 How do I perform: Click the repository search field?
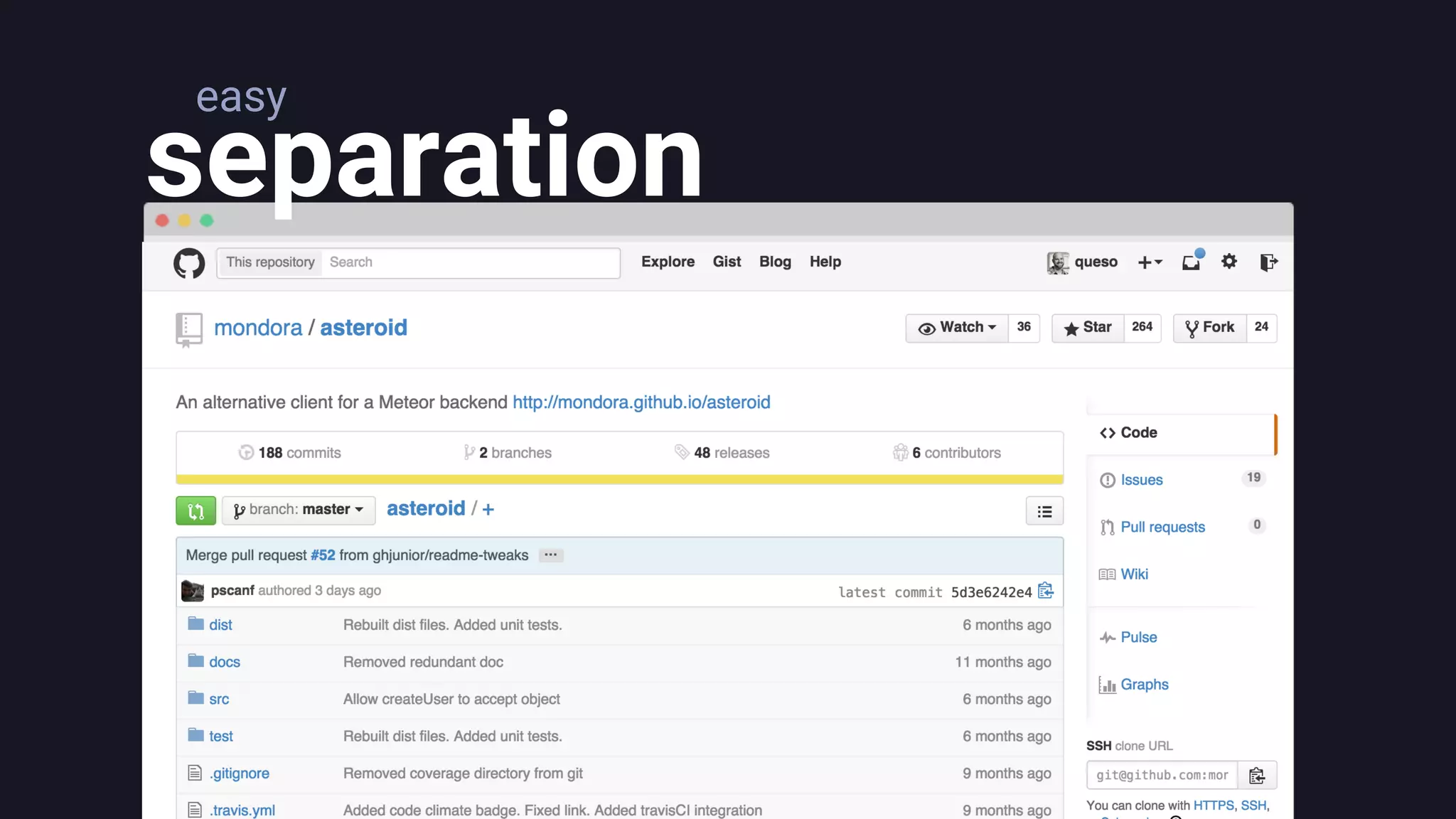[x=469, y=262]
